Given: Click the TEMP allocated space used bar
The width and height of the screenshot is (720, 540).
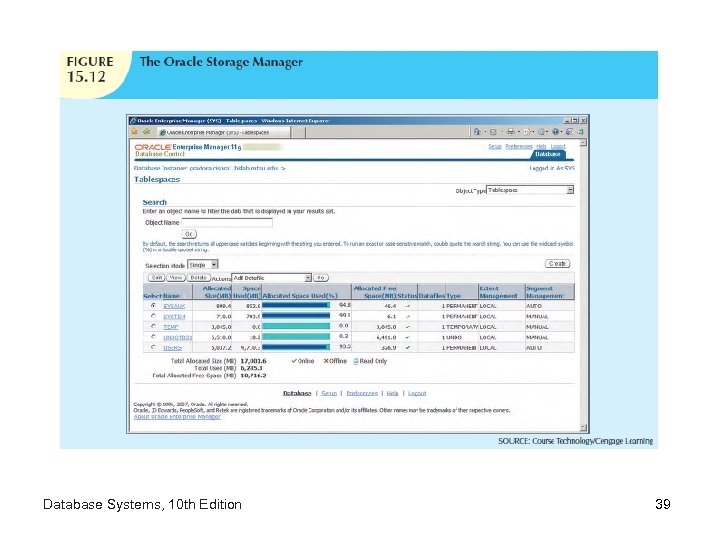Looking at the screenshot, I should (296, 326).
